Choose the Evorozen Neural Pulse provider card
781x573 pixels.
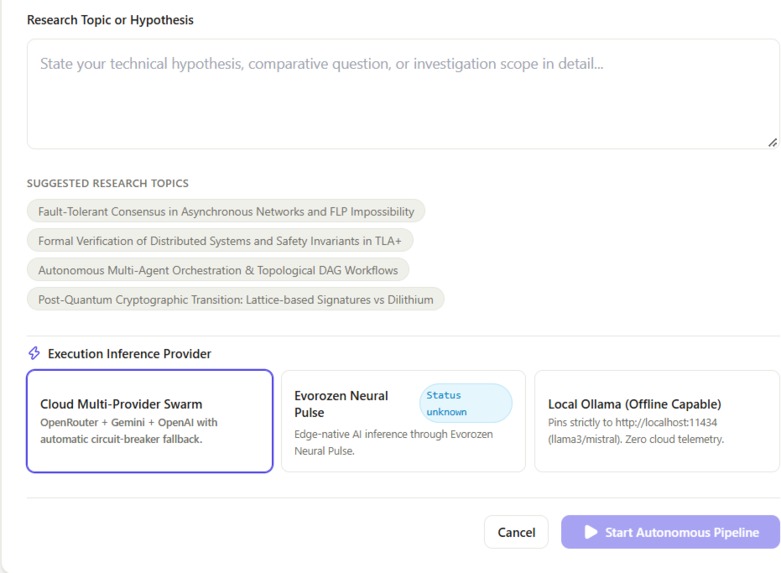click(x=403, y=421)
